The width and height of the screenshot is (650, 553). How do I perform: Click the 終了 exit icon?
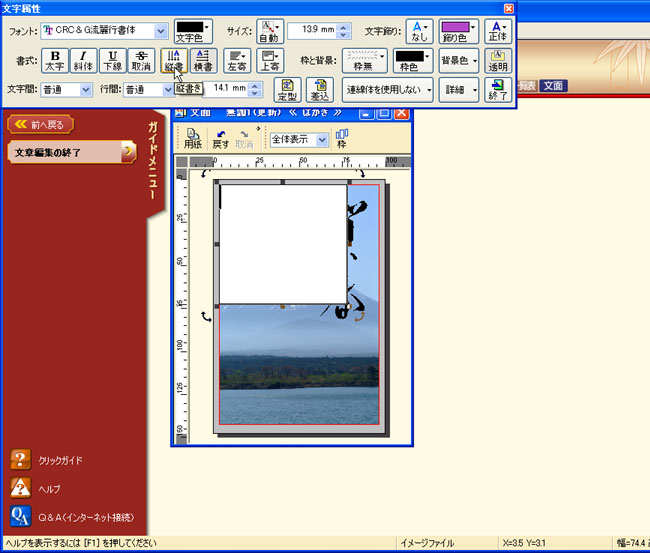pos(498,89)
